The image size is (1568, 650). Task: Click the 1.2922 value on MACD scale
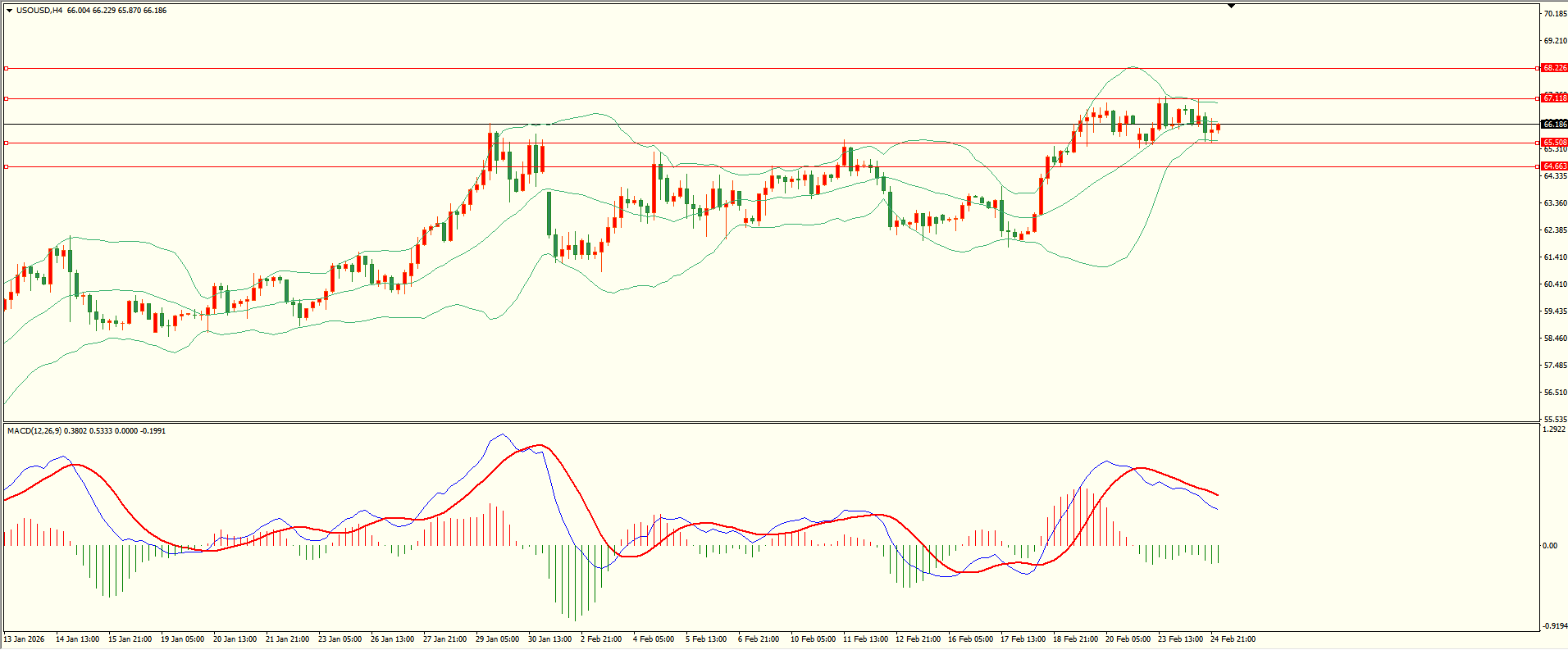pos(1554,430)
